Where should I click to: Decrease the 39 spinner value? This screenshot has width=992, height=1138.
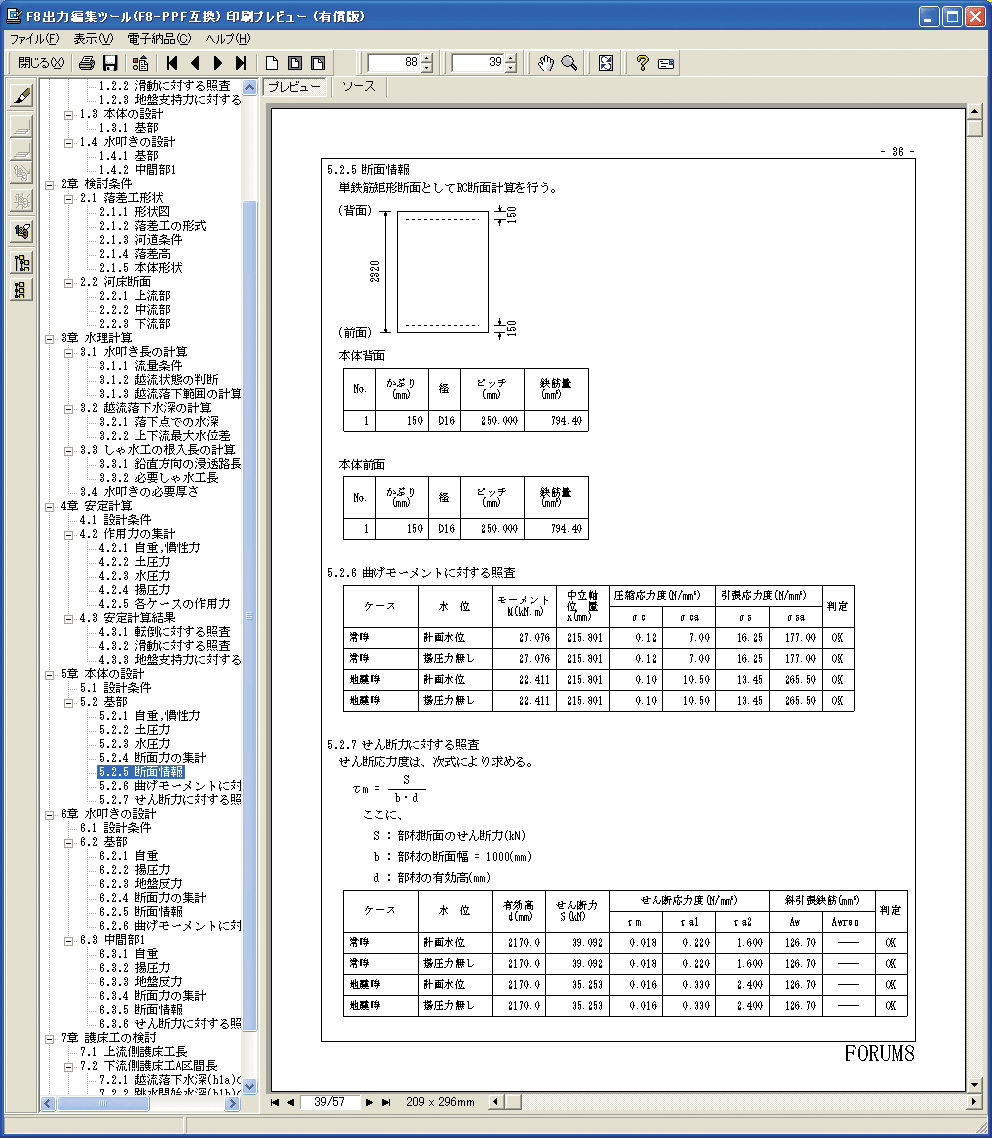click(511, 68)
